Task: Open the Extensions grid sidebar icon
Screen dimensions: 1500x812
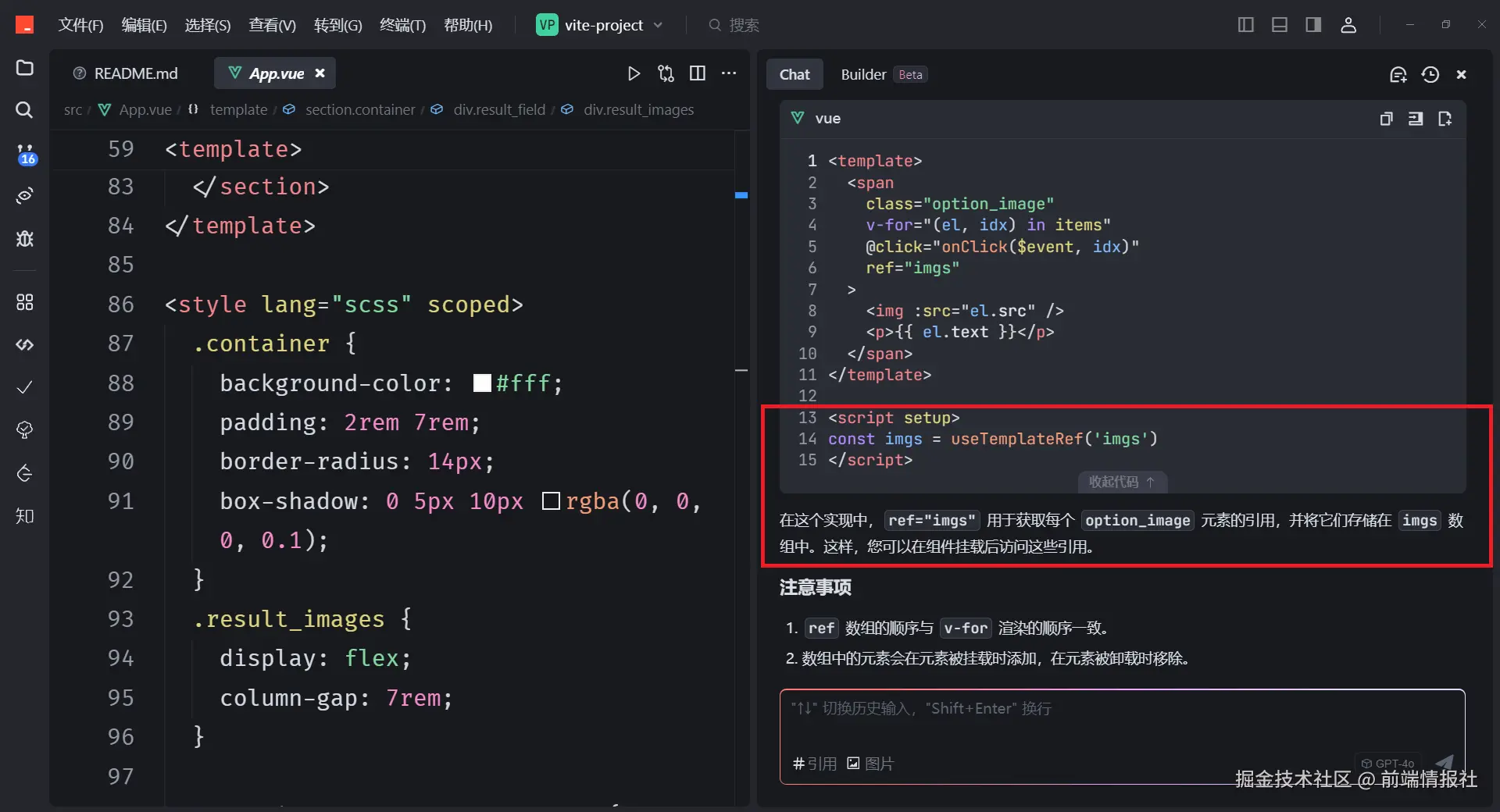Action: tap(25, 302)
